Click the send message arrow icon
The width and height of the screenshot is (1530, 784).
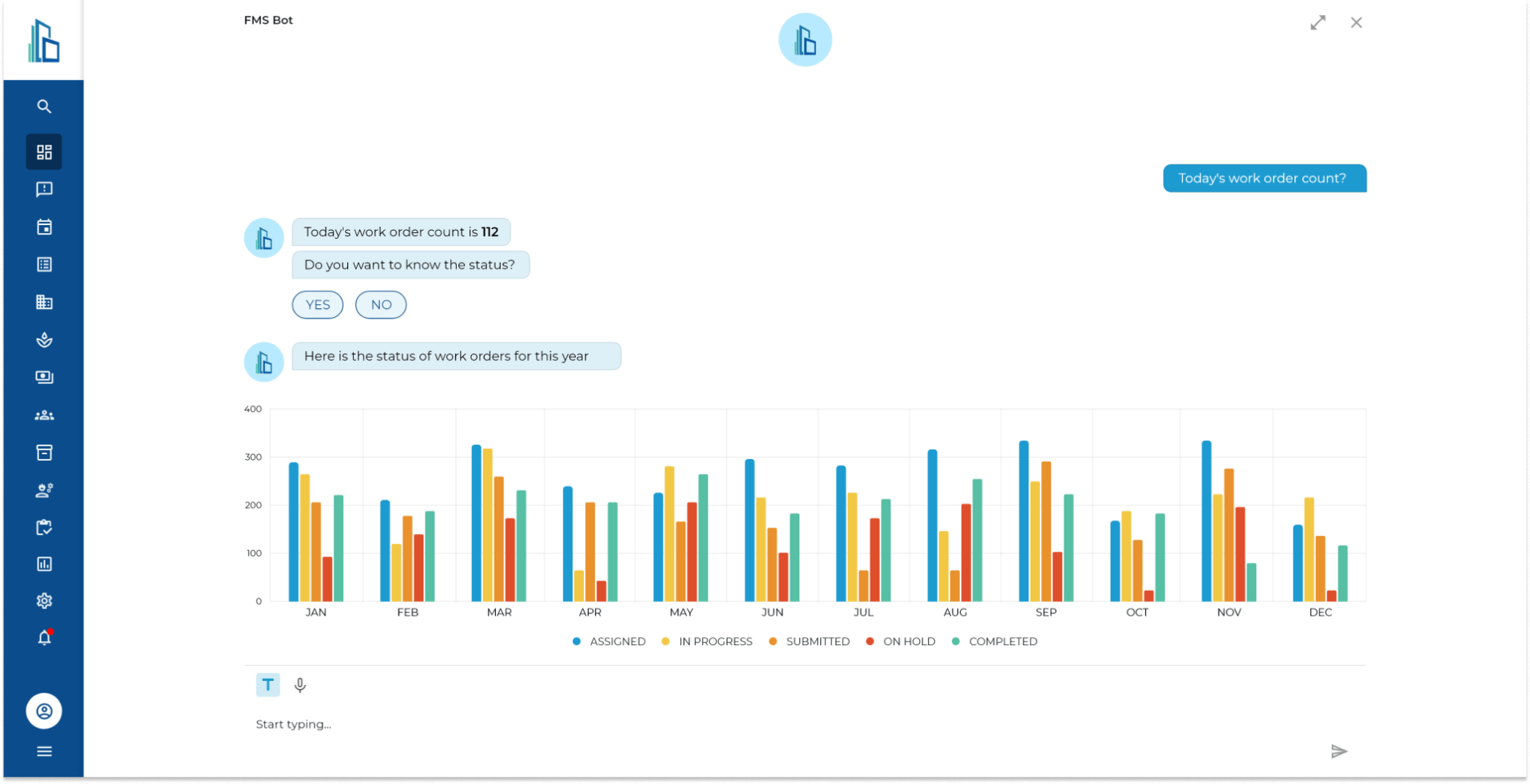pos(1338,751)
